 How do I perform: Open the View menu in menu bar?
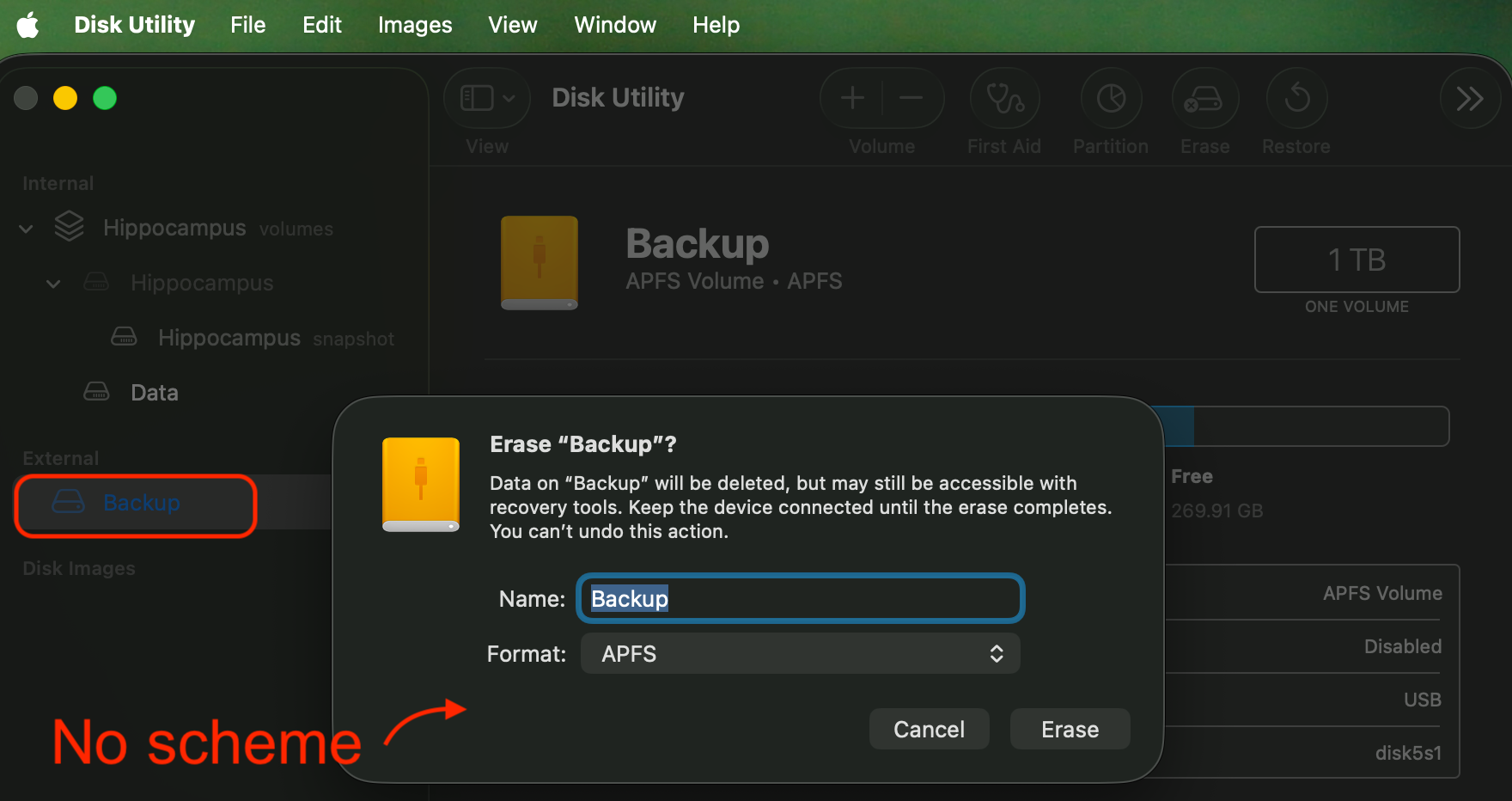pos(513,25)
